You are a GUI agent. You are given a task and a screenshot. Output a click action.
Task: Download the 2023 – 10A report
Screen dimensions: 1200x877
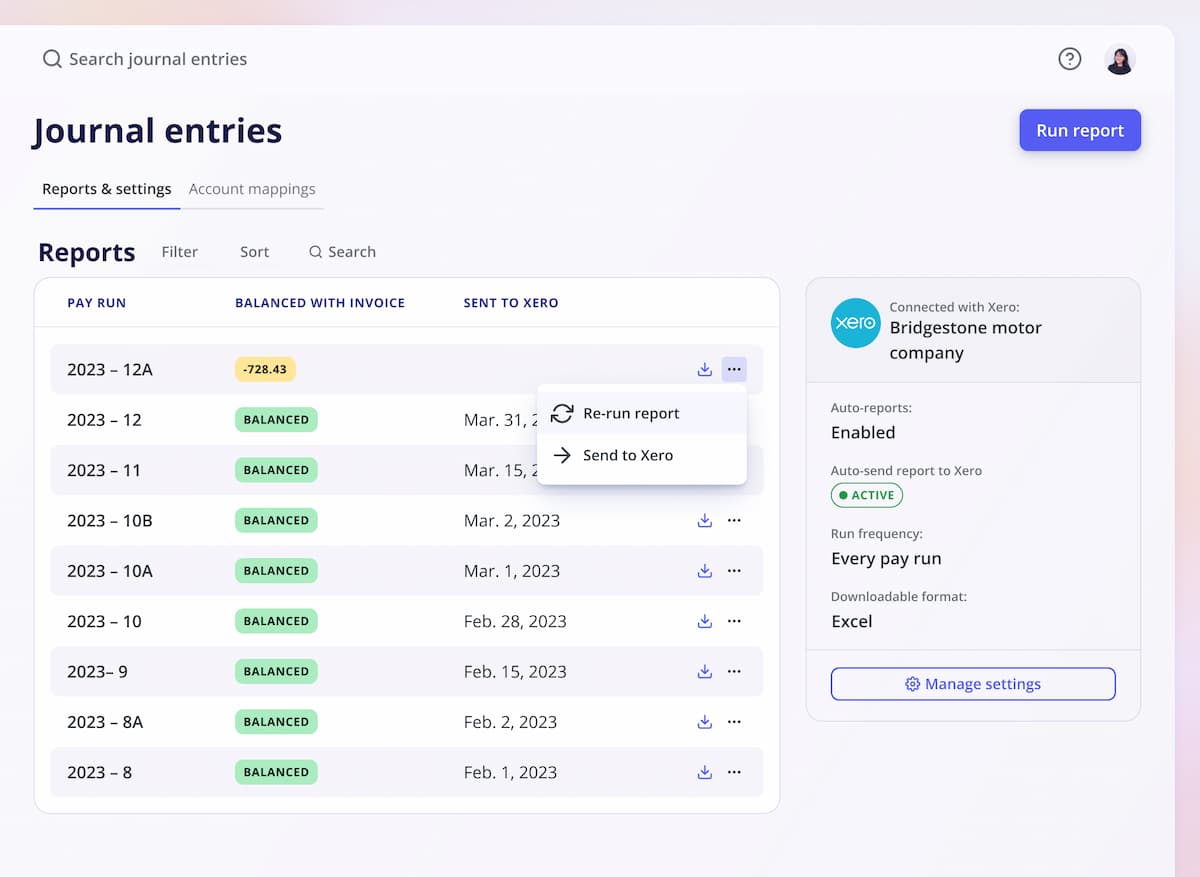coord(705,571)
